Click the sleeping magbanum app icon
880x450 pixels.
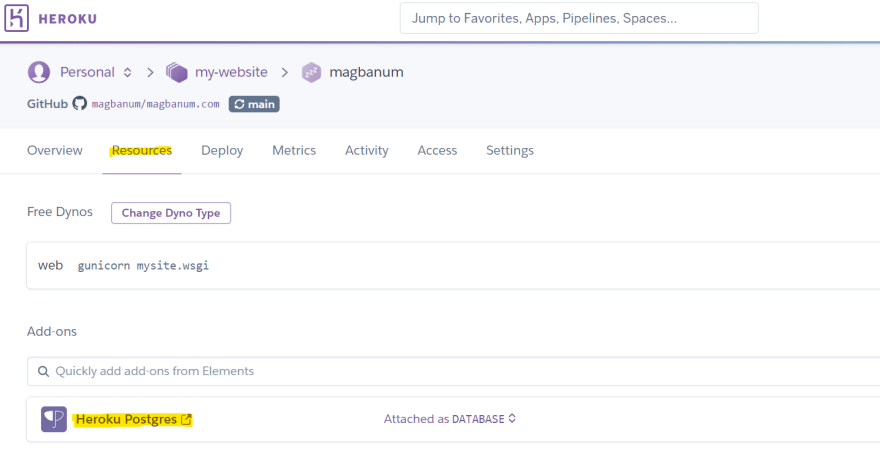(311, 72)
